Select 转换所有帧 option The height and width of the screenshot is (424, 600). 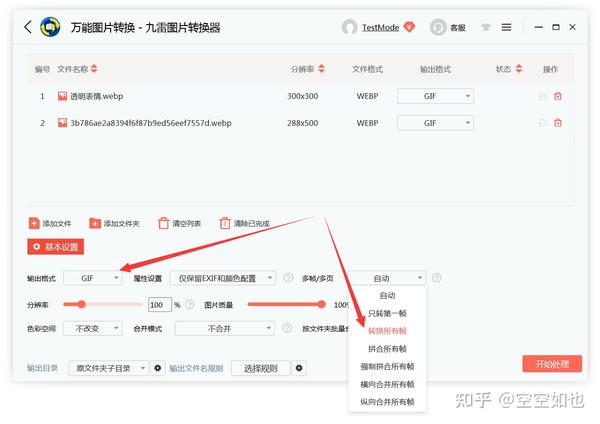[387, 331]
